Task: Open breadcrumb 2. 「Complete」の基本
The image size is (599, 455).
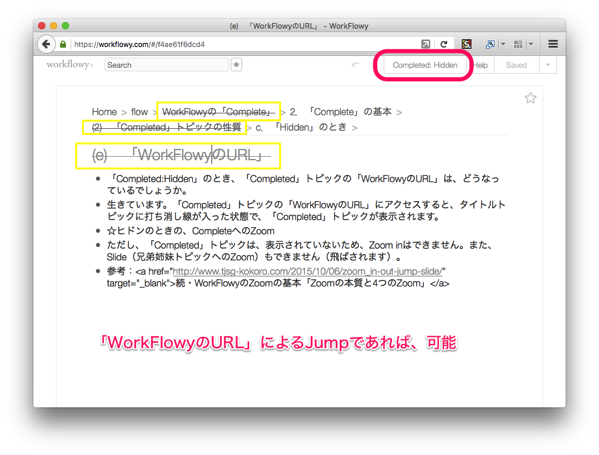Action: [340, 112]
